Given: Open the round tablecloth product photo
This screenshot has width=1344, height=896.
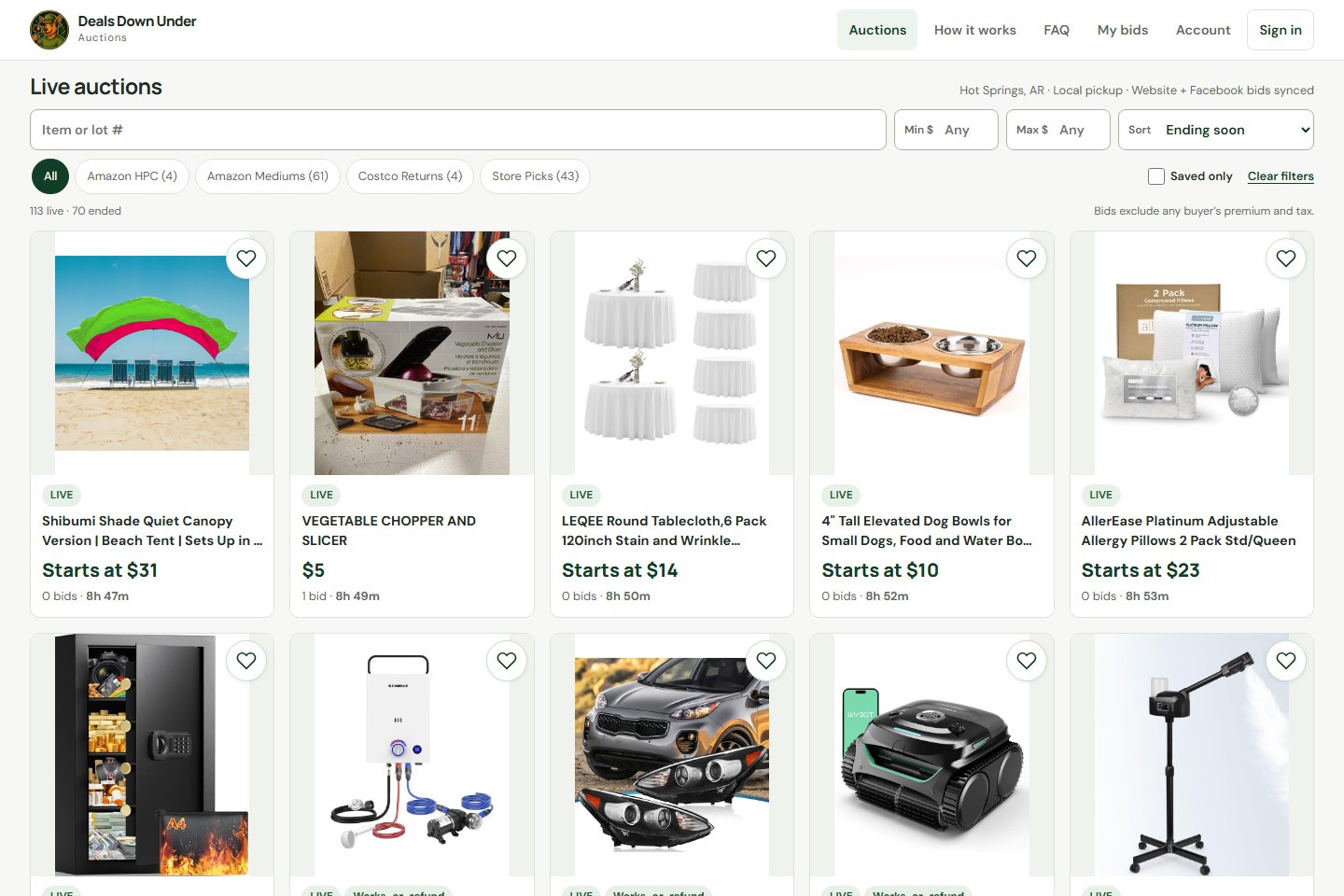Looking at the screenshot, I should (672, 354).
